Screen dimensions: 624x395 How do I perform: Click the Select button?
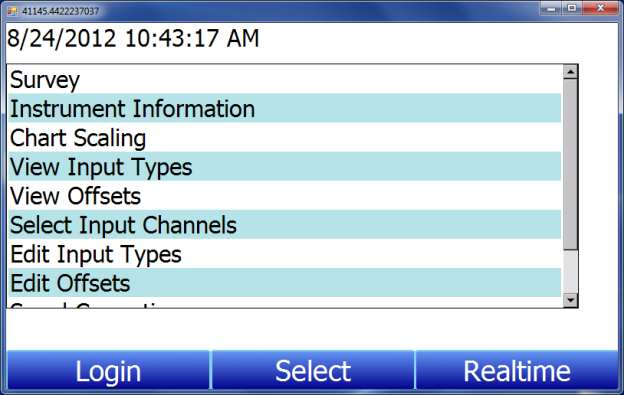click(313, 370)
